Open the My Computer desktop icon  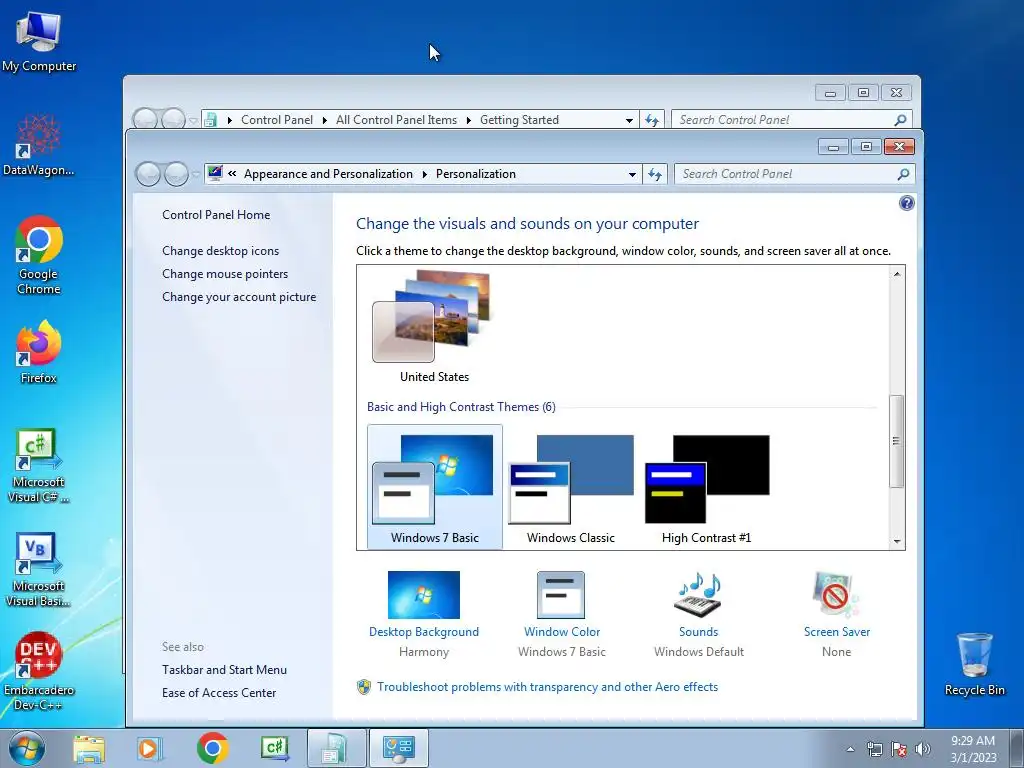pyautogui.click(x=39, y=41)
